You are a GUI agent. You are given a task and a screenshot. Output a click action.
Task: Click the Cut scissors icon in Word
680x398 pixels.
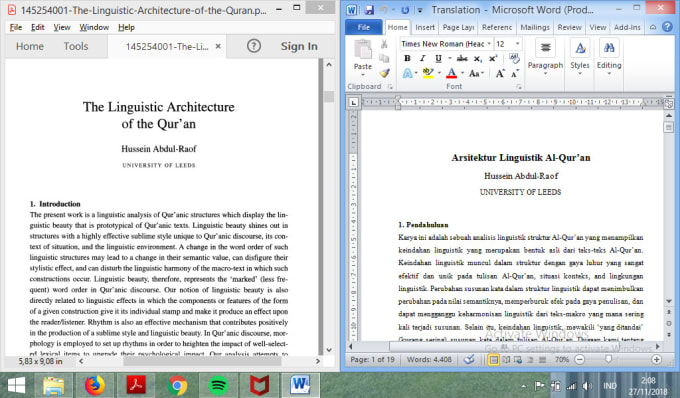(384, 44)
